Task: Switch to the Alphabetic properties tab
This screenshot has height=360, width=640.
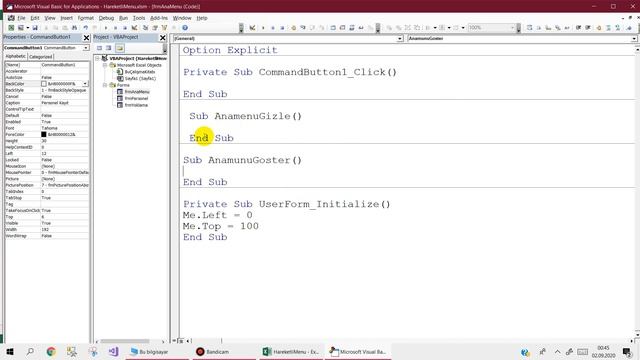Action: click(x=16, y=56)
